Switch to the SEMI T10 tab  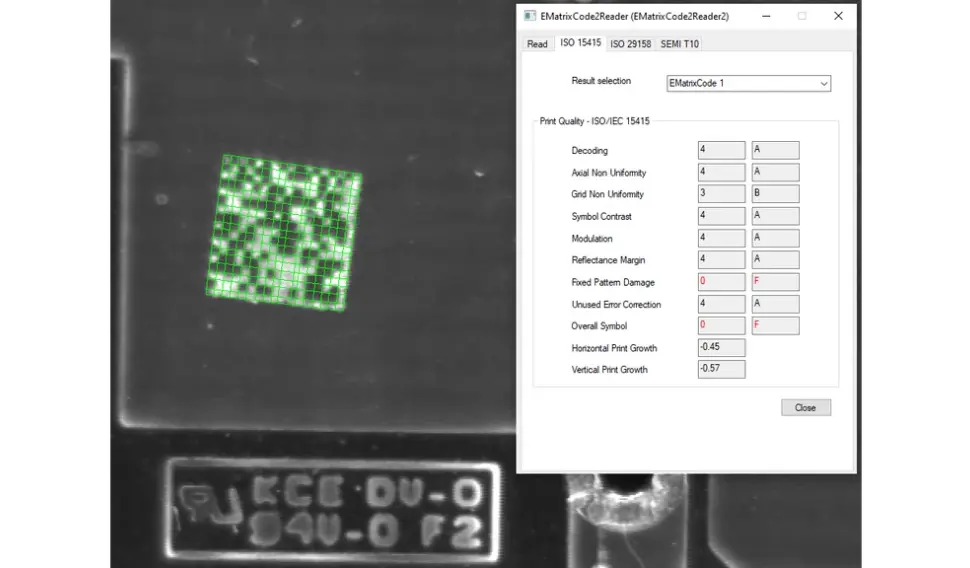[680, 43]
